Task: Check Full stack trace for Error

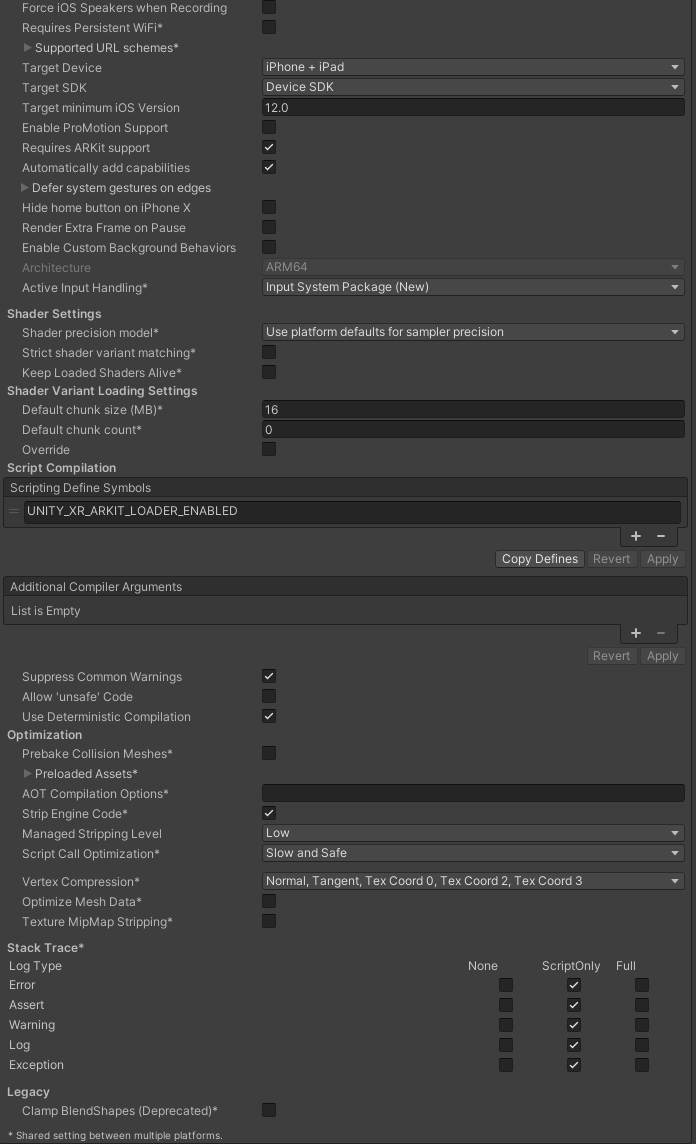Action: [642, 985]
